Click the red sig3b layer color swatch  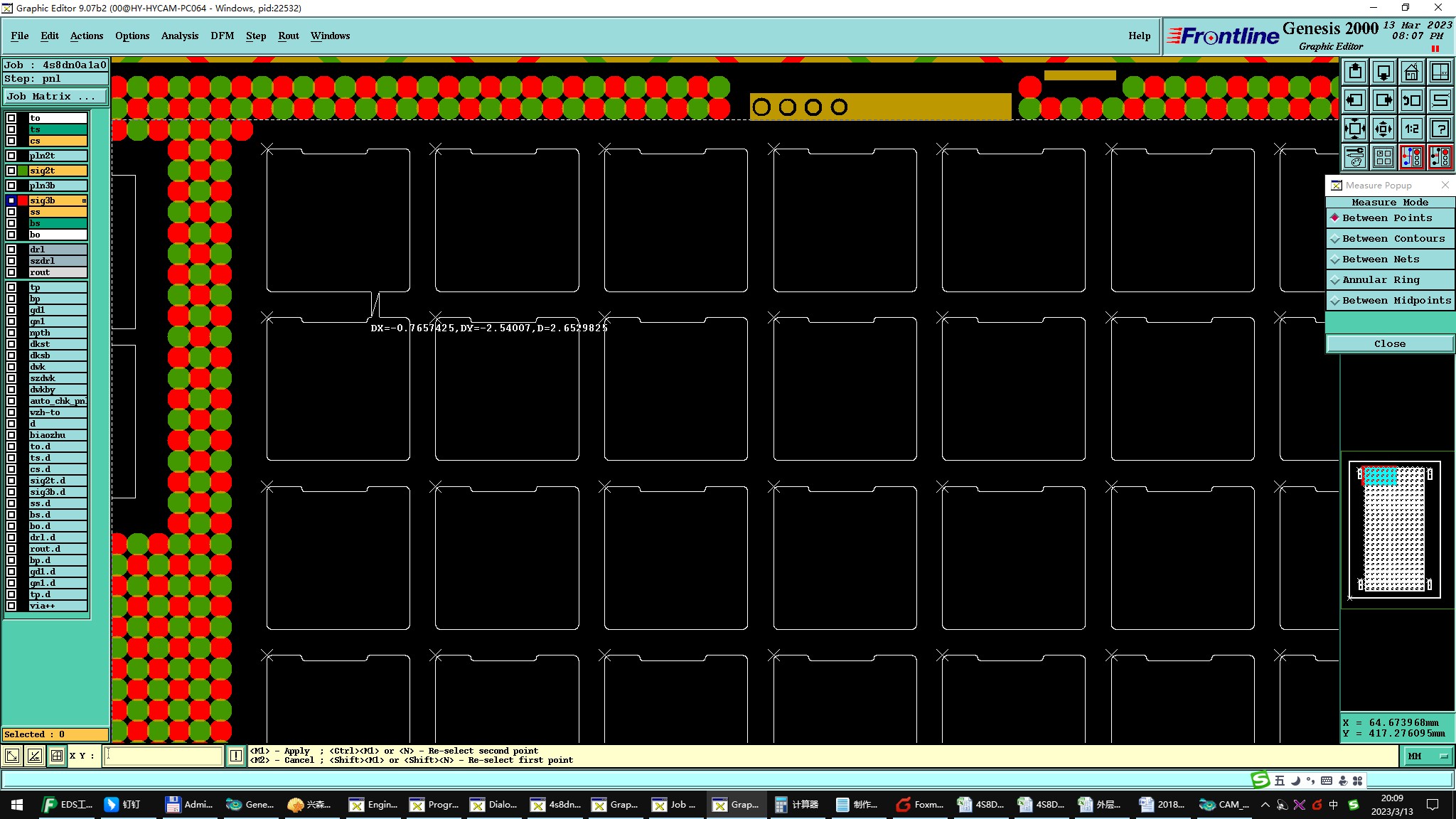(x=23, y=200)
